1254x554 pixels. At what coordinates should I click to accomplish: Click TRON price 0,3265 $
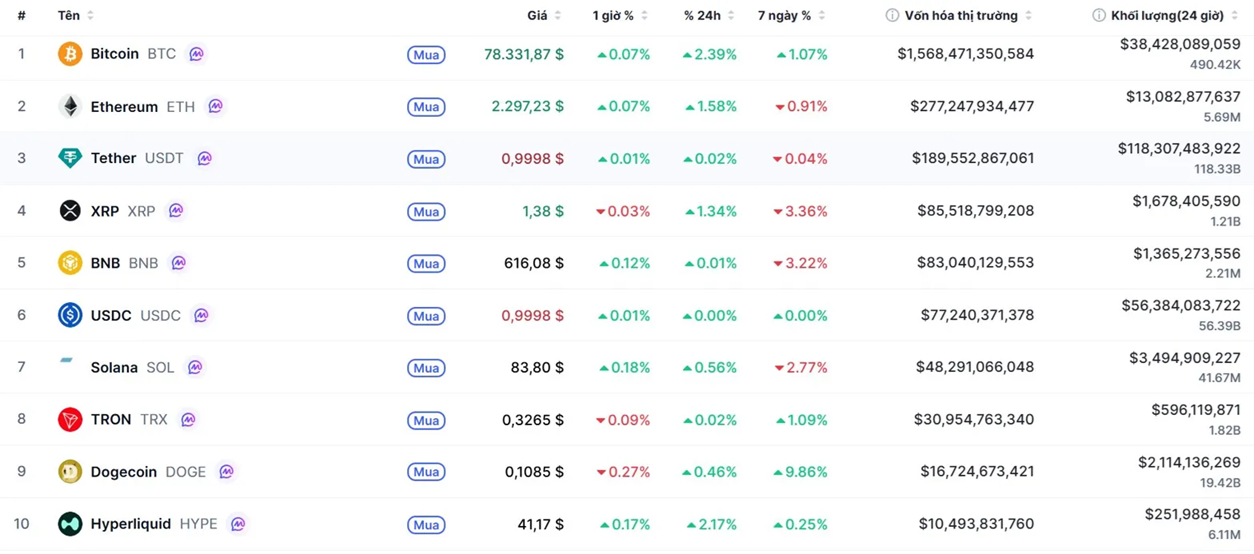pyautogui.click(x=533, y=420)
